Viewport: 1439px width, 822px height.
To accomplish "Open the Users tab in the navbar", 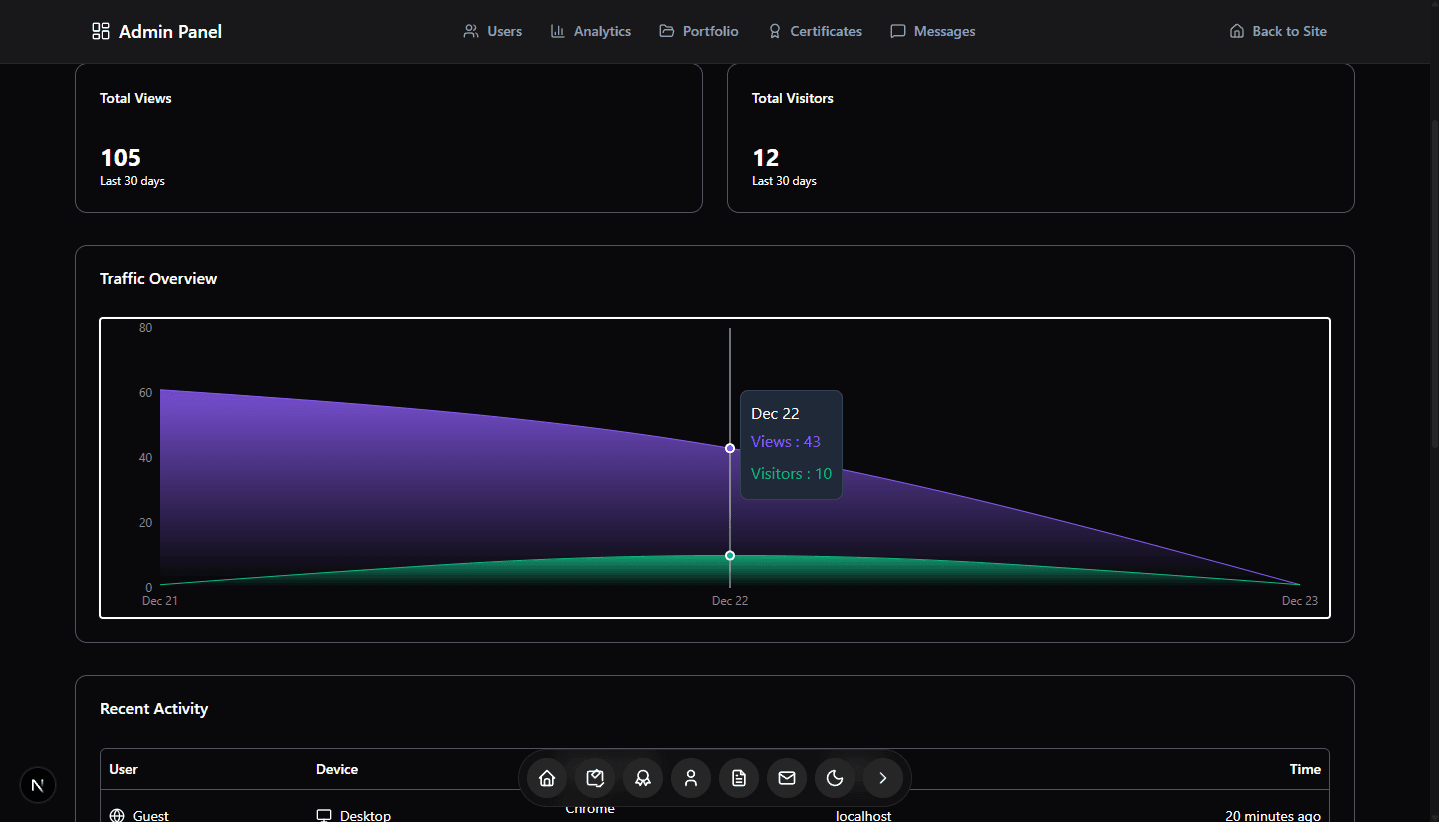I will (x=493, y=31).
